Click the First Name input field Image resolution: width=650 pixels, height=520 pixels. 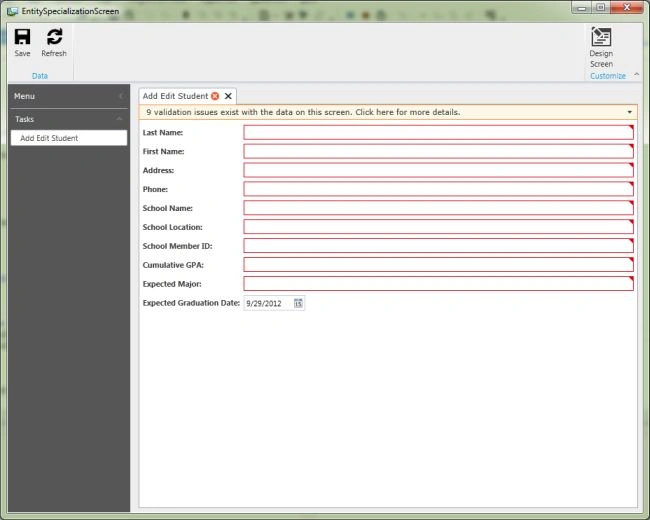(x=438, y=151)
